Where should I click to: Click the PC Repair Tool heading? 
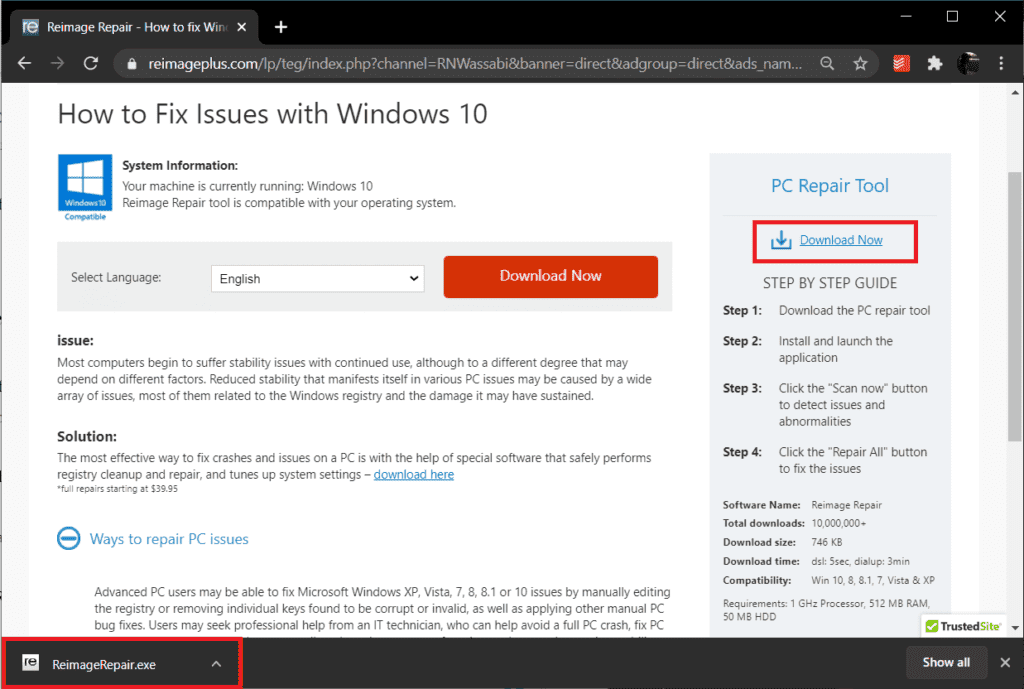click(x=830, y=185)
